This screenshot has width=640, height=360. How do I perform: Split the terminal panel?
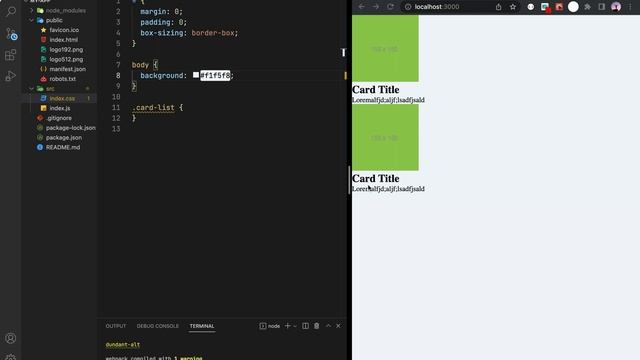click(x=305, y=326)
